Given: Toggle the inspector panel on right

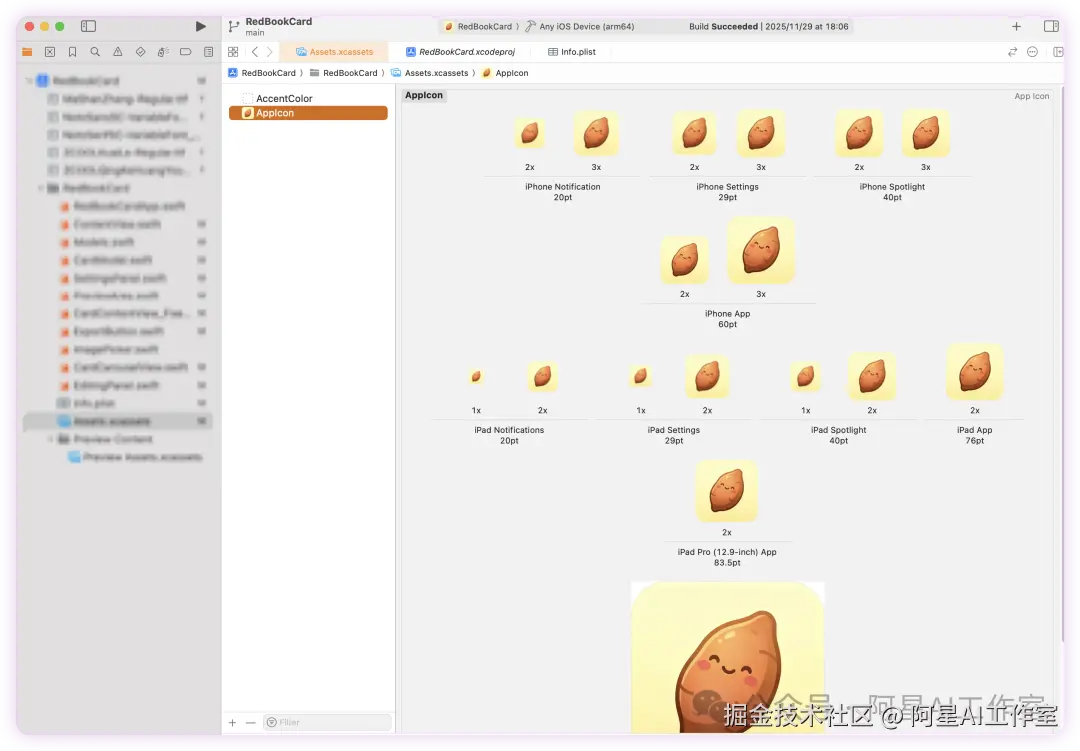Looking at the screenshot, I should [1051, 26].
